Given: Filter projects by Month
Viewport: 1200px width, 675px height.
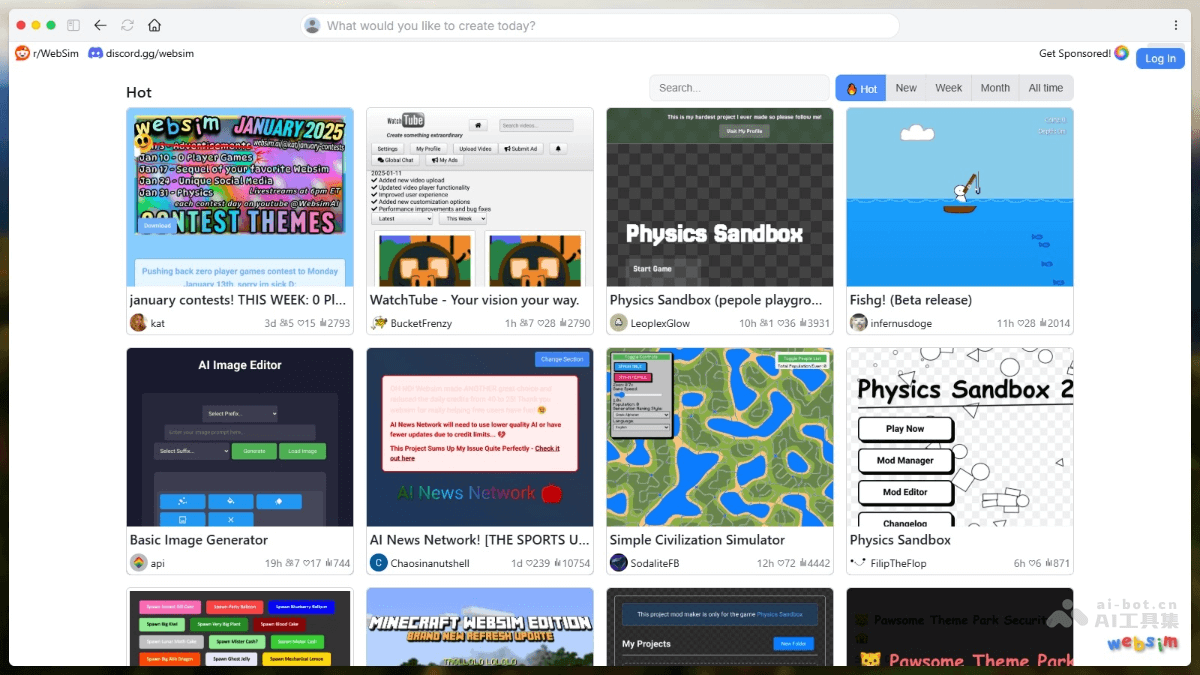Looking at the screenshot, I should click(x=995, y=88).
